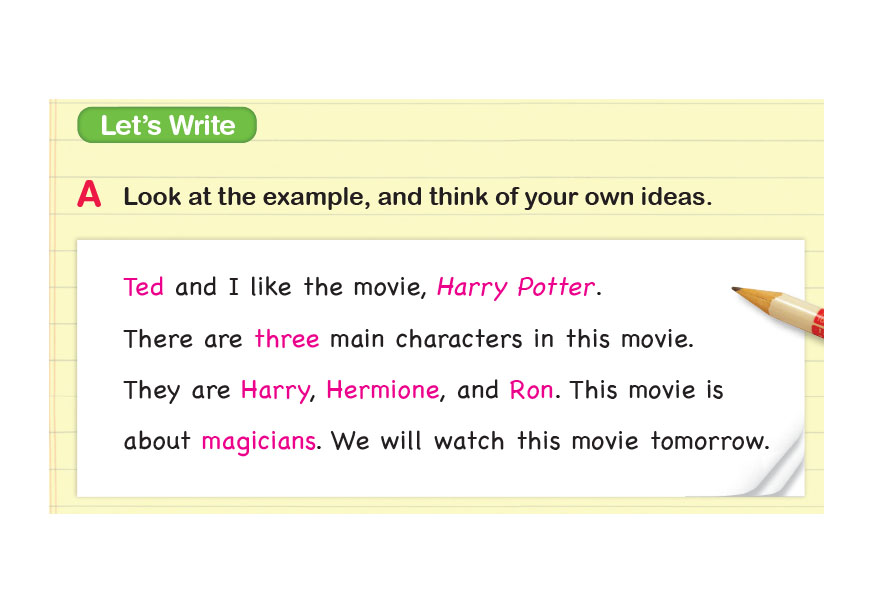Select the pink word three

point(287,339)
